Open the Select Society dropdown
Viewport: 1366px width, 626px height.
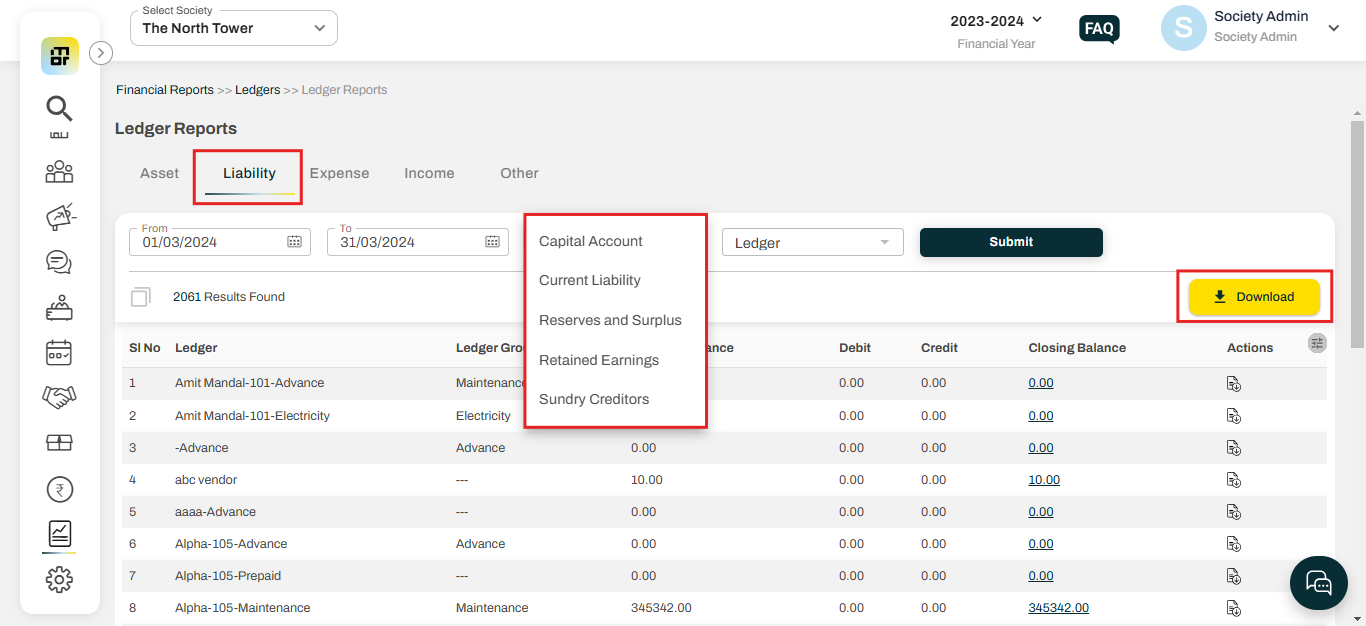coord(233,28)
